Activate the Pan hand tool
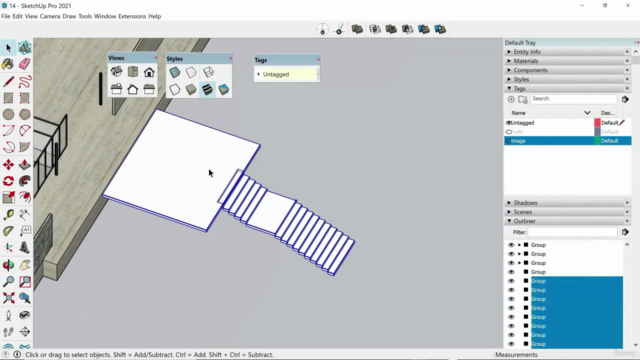The width and height of the screenshot is (640, 360). coord(24,265)
